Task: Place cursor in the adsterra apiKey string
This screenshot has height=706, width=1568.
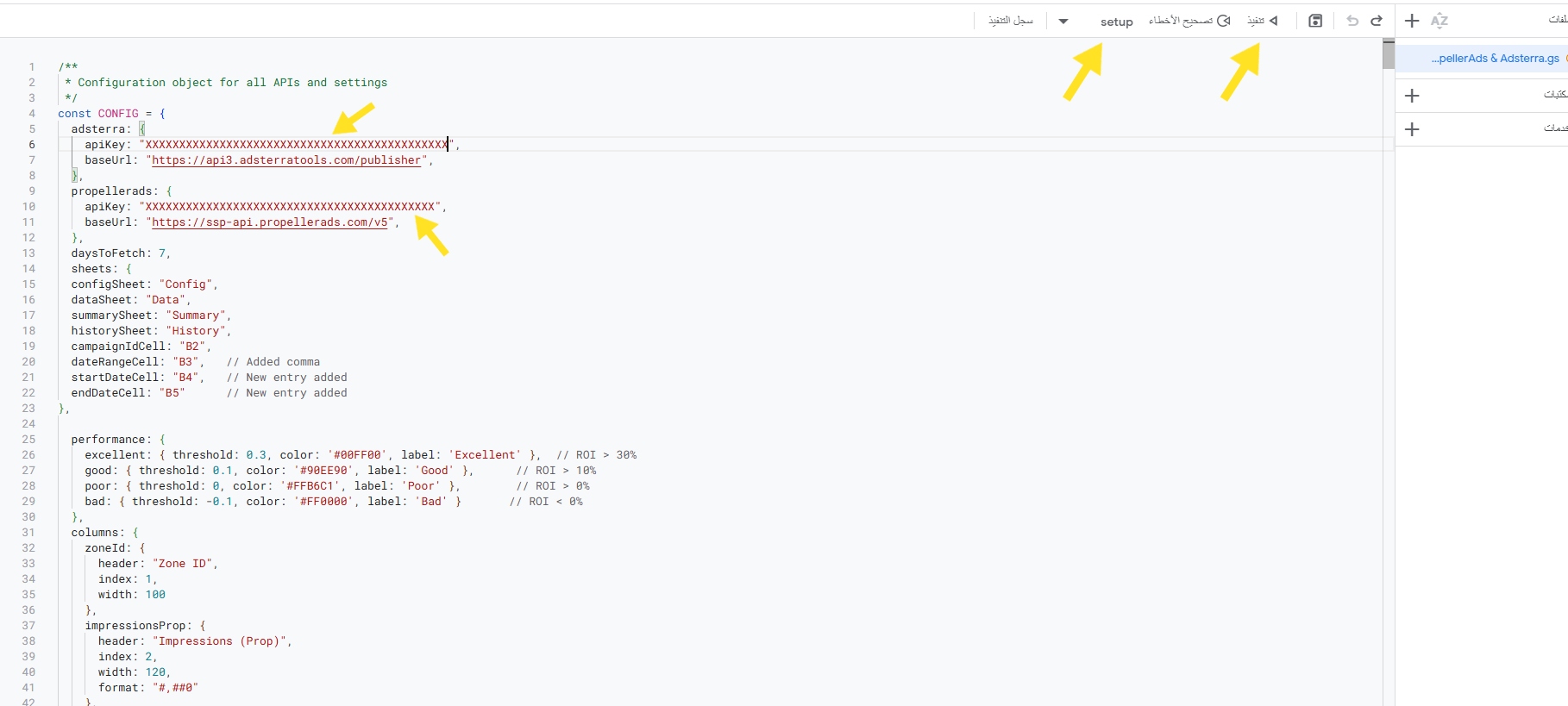Action: 297,145
